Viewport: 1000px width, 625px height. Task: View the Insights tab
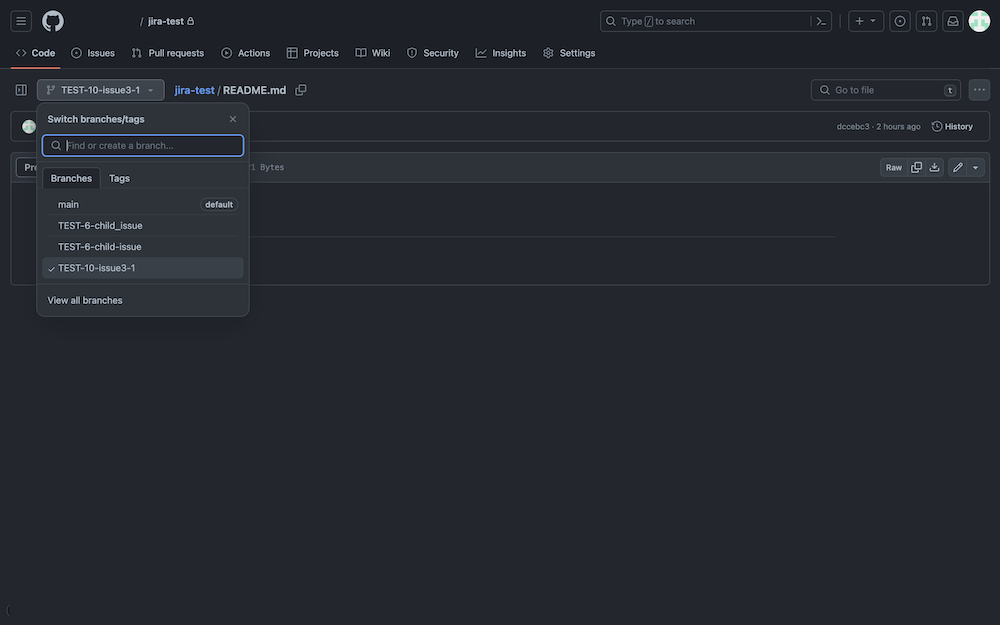(x=501, y=53)
